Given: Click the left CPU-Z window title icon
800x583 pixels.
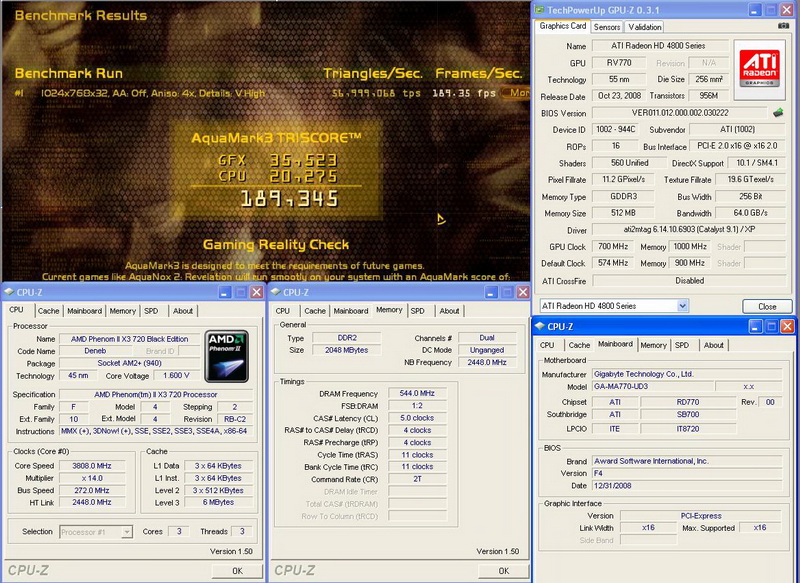Looking at the screenshot, I should (x=9, y=292).
